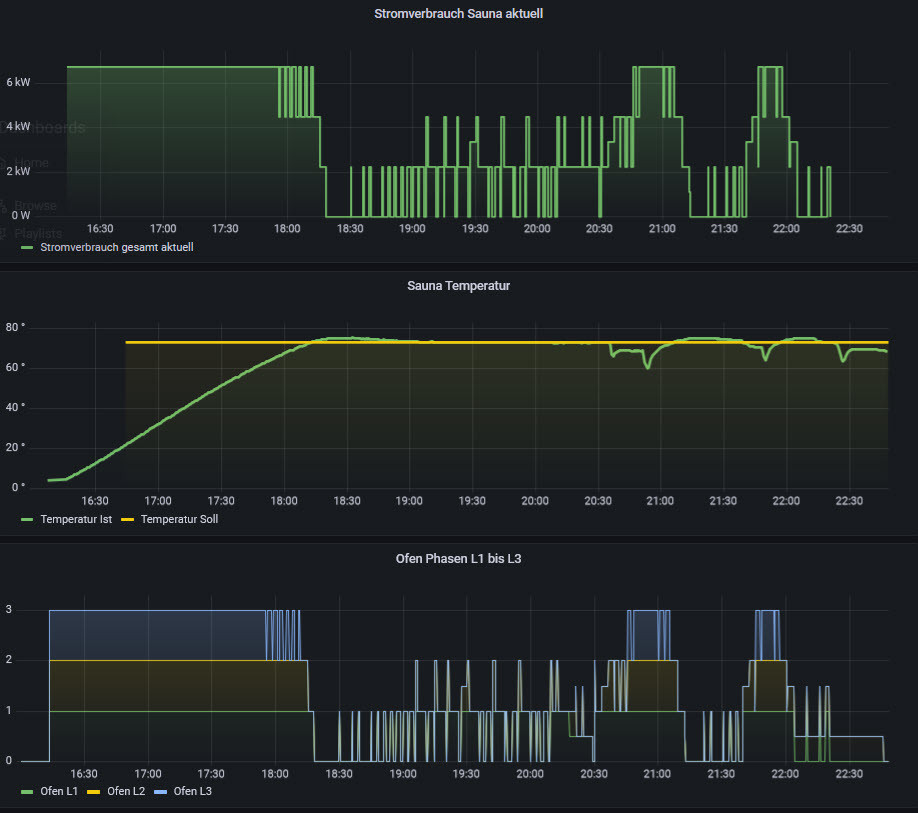Toggle the Temperatur Soll legend series
Viewport: 918px width, 813px height.
point(179,519)
